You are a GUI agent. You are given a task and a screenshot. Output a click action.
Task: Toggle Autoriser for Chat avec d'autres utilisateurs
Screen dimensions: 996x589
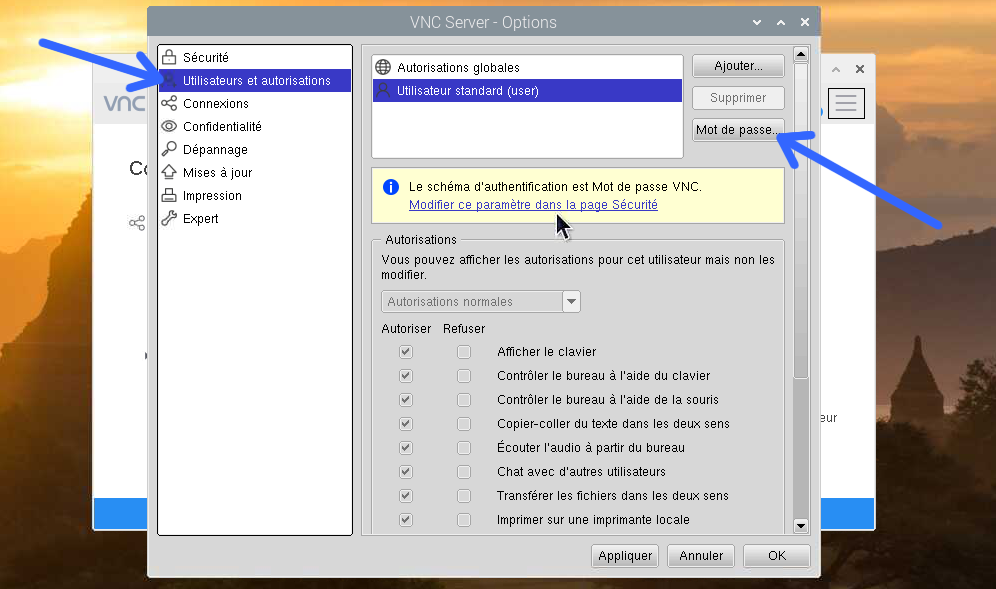[x=406, y=472]
